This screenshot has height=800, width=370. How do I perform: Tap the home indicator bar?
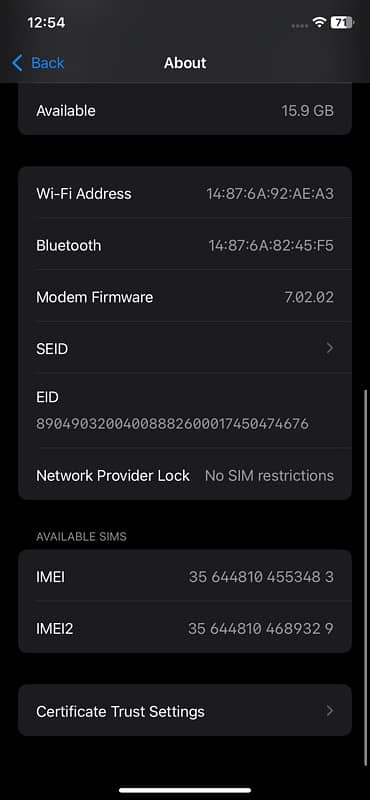(185, 790)
